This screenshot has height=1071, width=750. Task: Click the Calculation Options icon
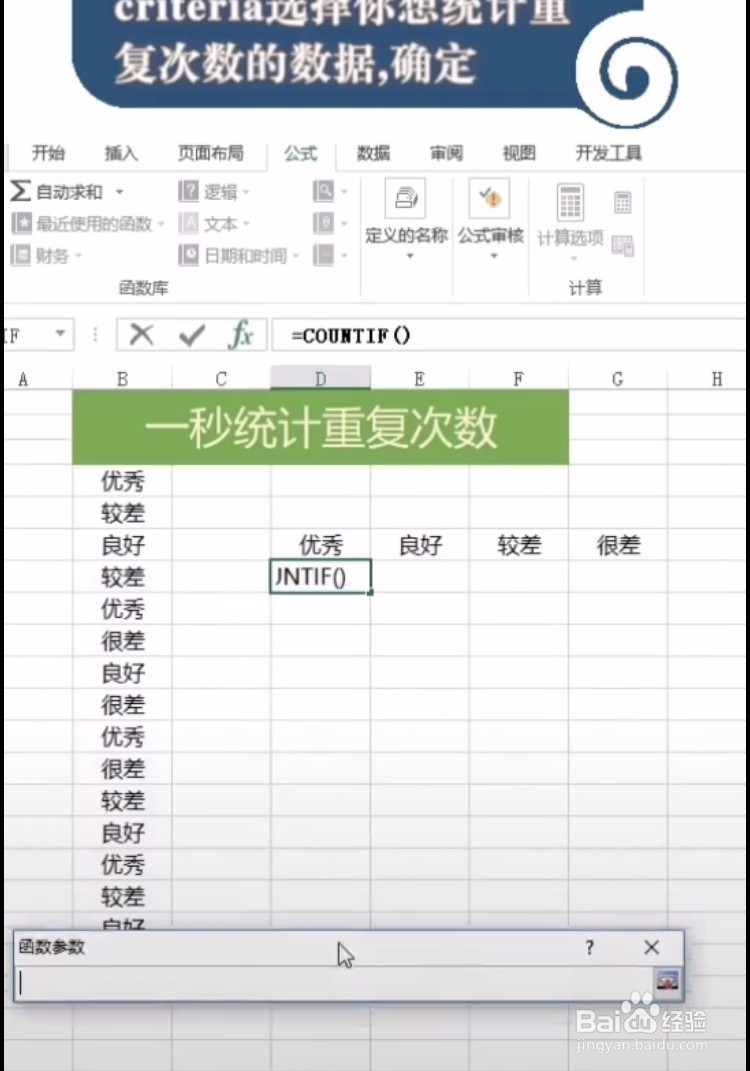(570, 202)
